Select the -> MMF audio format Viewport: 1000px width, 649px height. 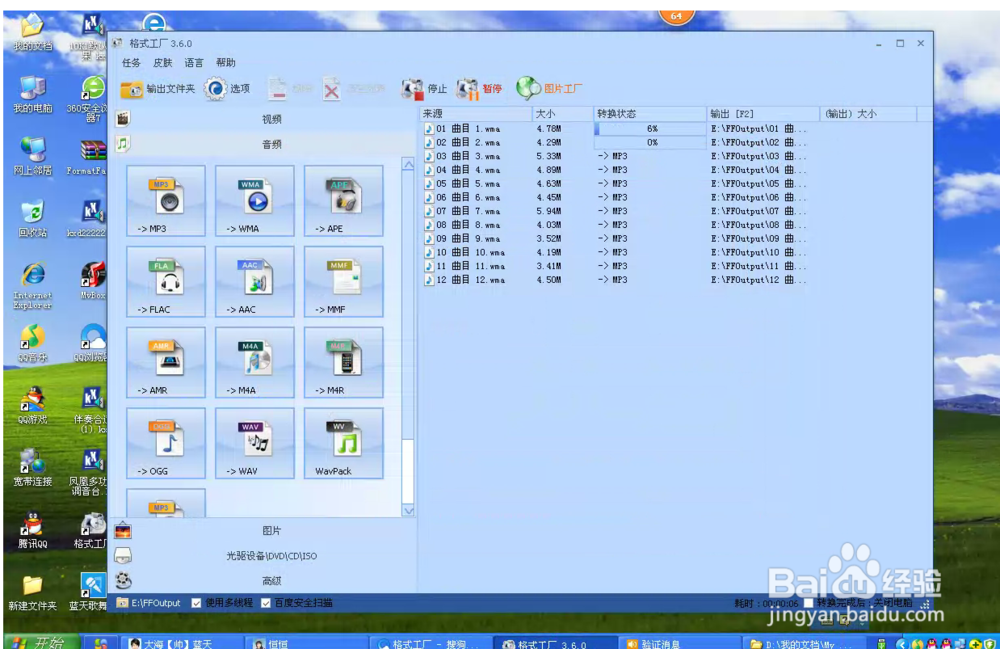coord(344,282)
